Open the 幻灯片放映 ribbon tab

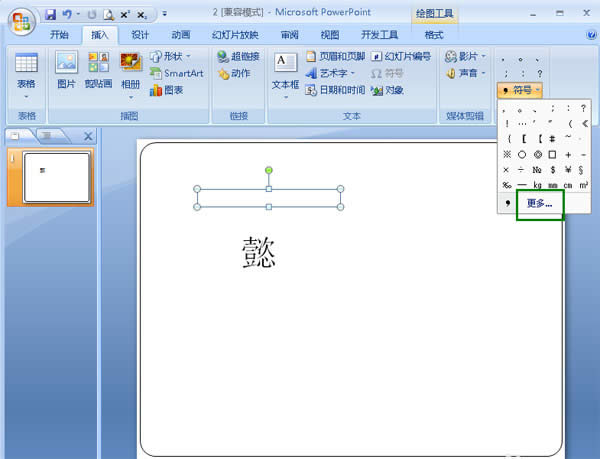coord(237,34)
